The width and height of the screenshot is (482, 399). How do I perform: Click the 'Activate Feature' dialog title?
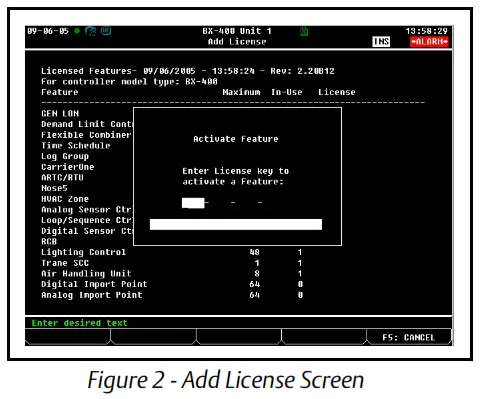(x=236, y=139)
